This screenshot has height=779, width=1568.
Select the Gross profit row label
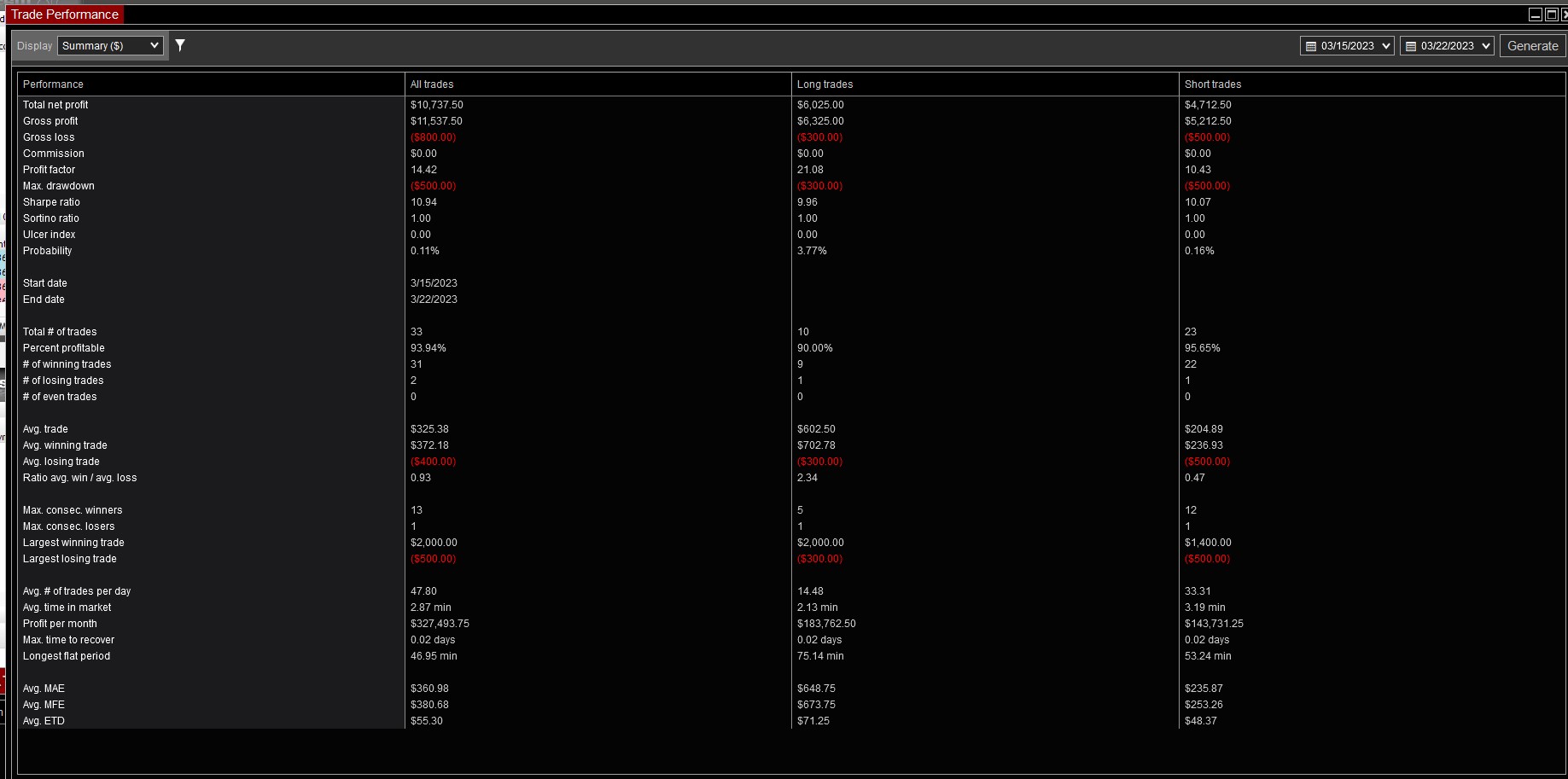[50, 121]
